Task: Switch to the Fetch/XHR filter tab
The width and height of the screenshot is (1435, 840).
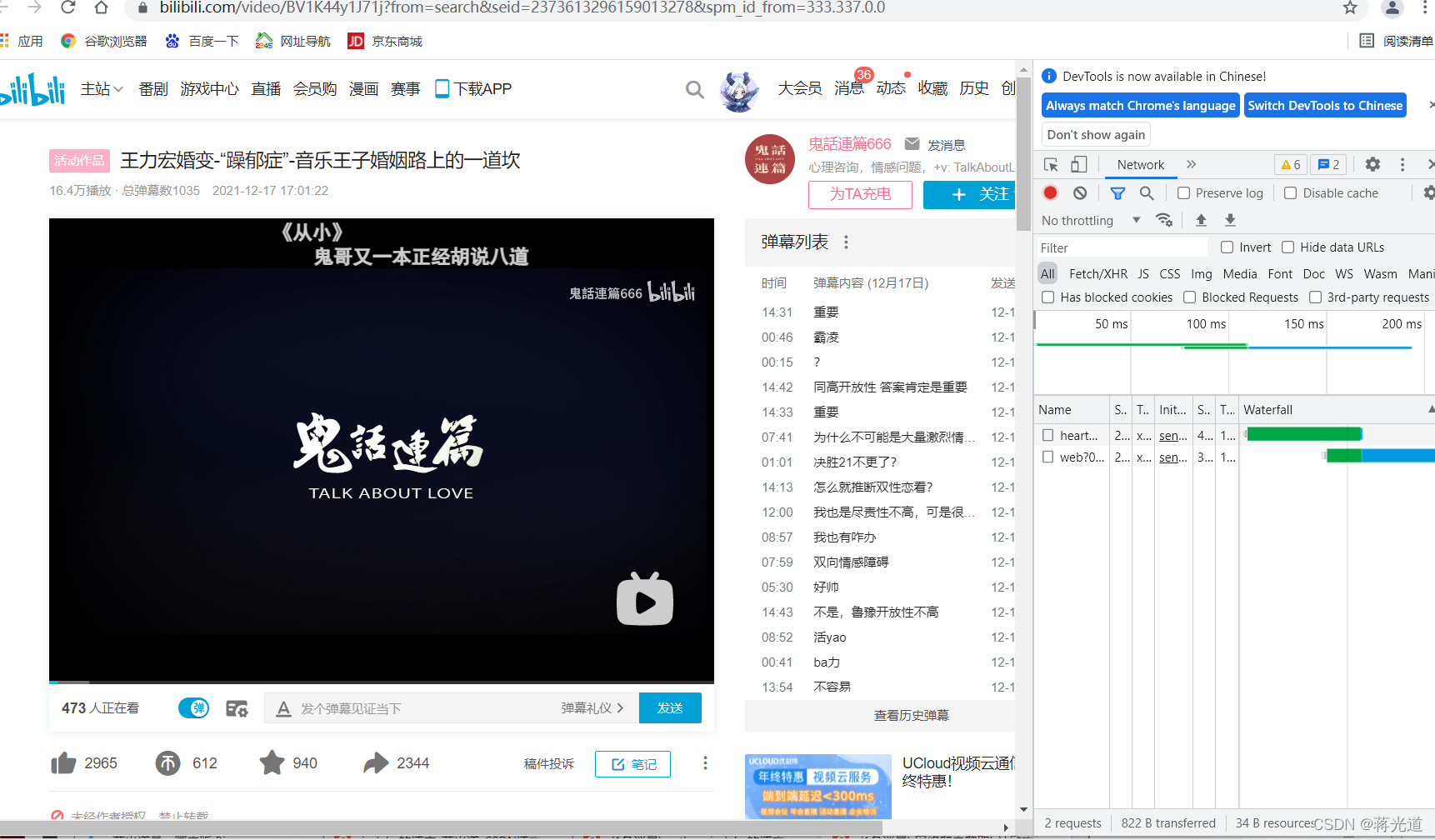Action: point(1097,273)
